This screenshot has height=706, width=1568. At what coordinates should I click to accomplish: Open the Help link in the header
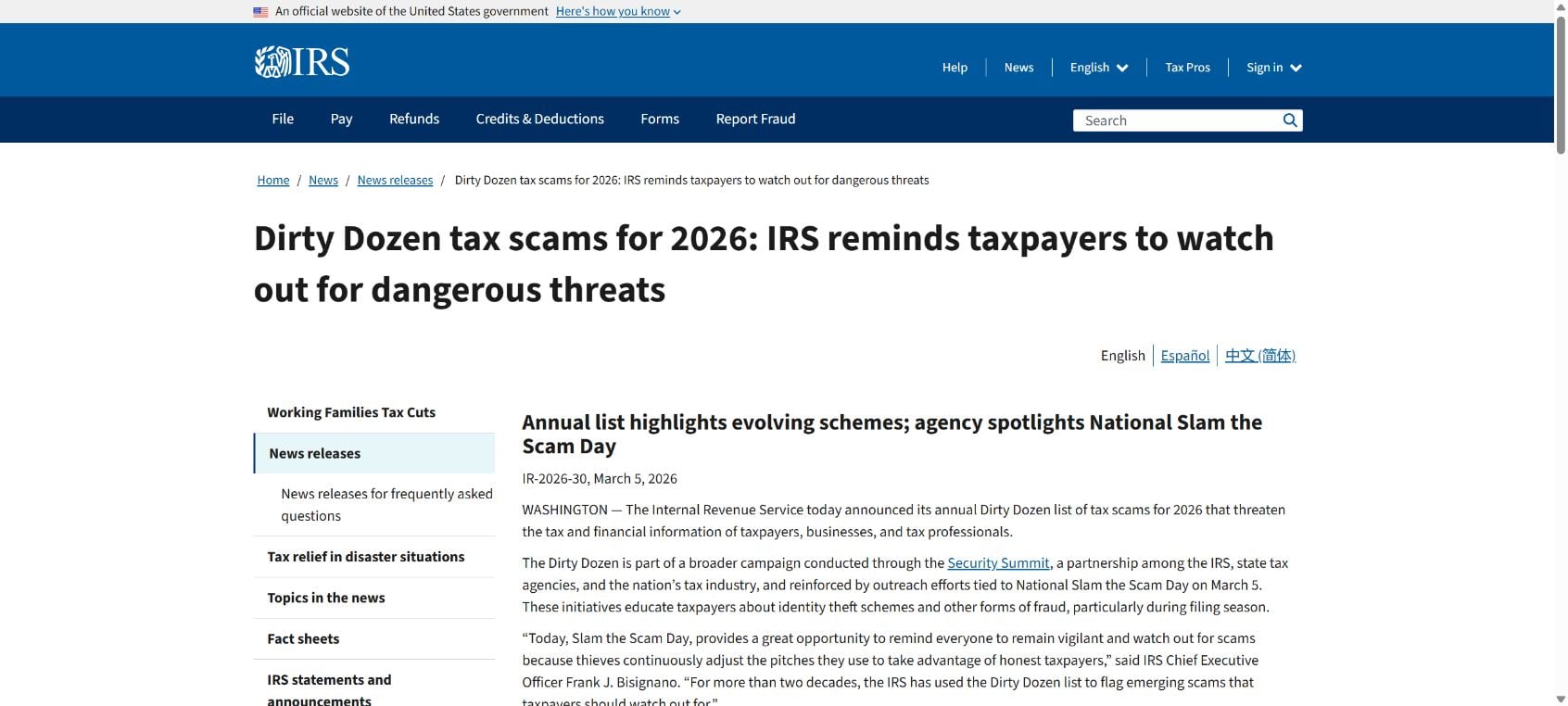click(955, 68)
